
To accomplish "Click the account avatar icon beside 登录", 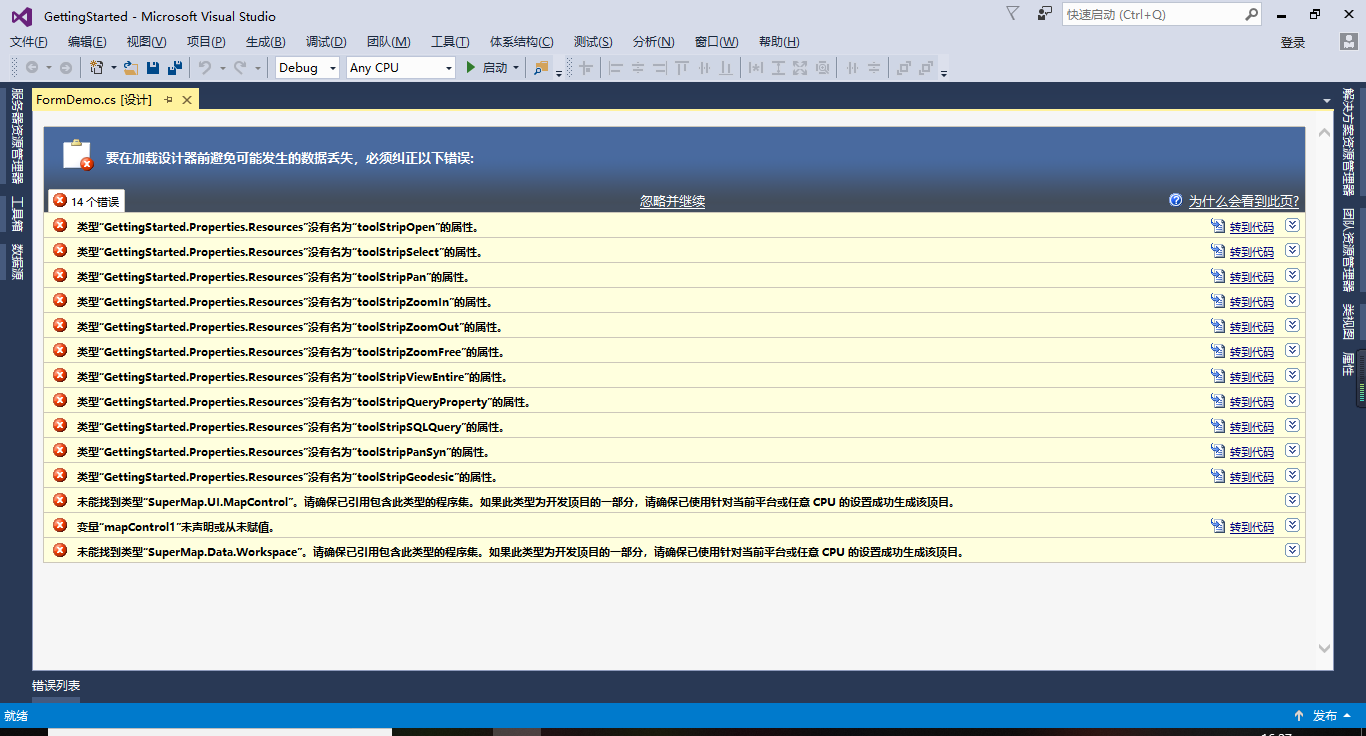I will (1348, 42).
